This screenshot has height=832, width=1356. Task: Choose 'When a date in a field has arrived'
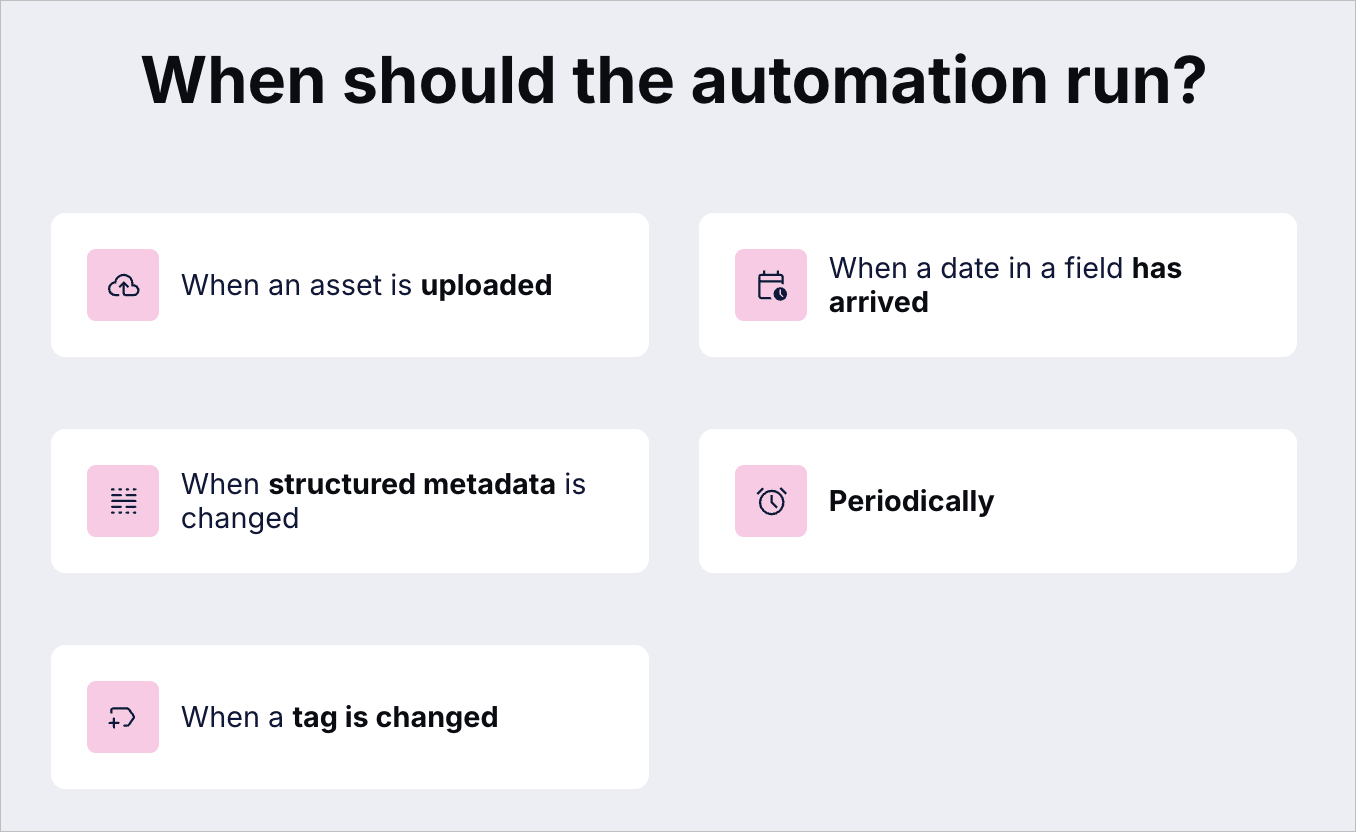[998, 285]
